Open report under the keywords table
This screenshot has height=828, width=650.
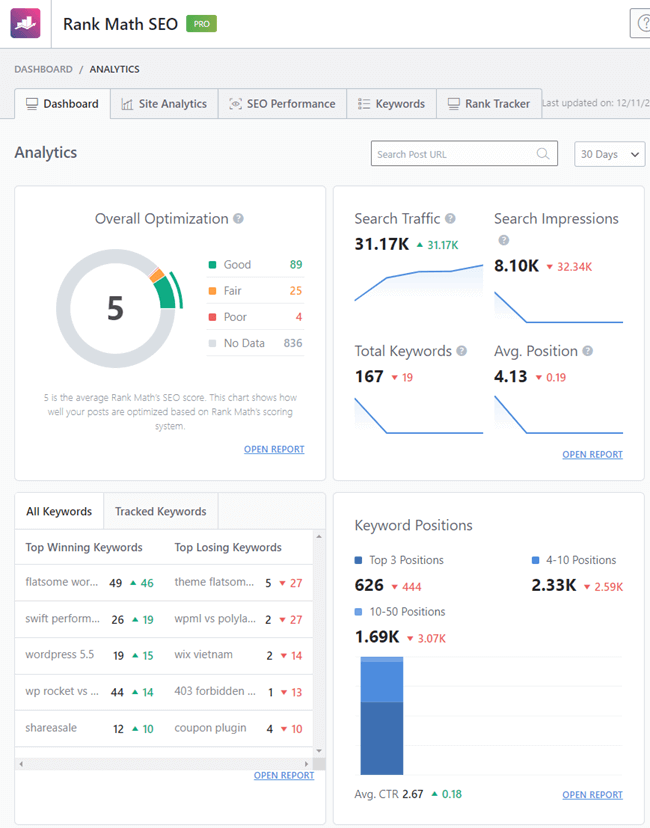[x=284, y=775]
